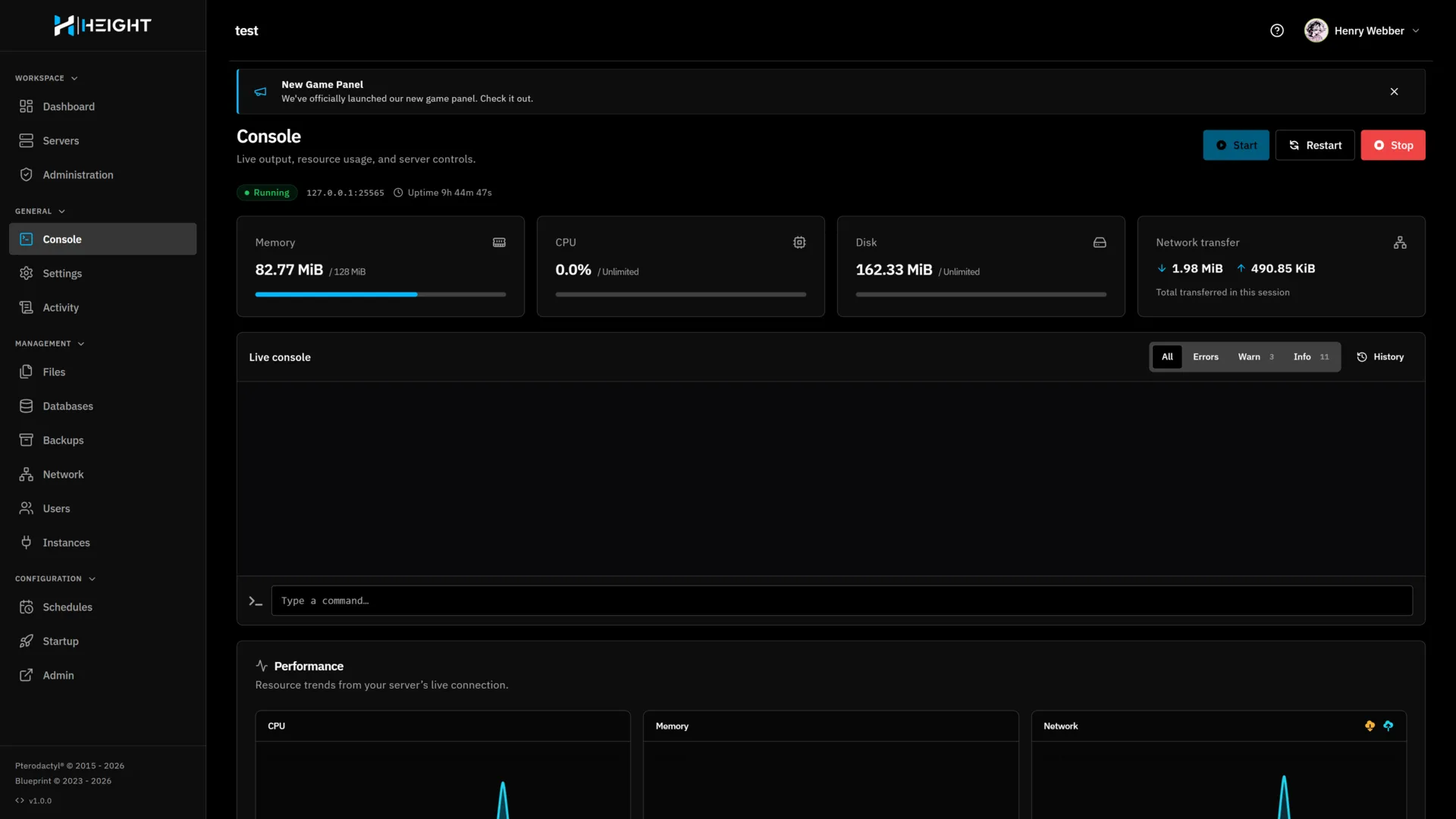
Task: Open the user menu chevron
Action: pos(1416,31)
